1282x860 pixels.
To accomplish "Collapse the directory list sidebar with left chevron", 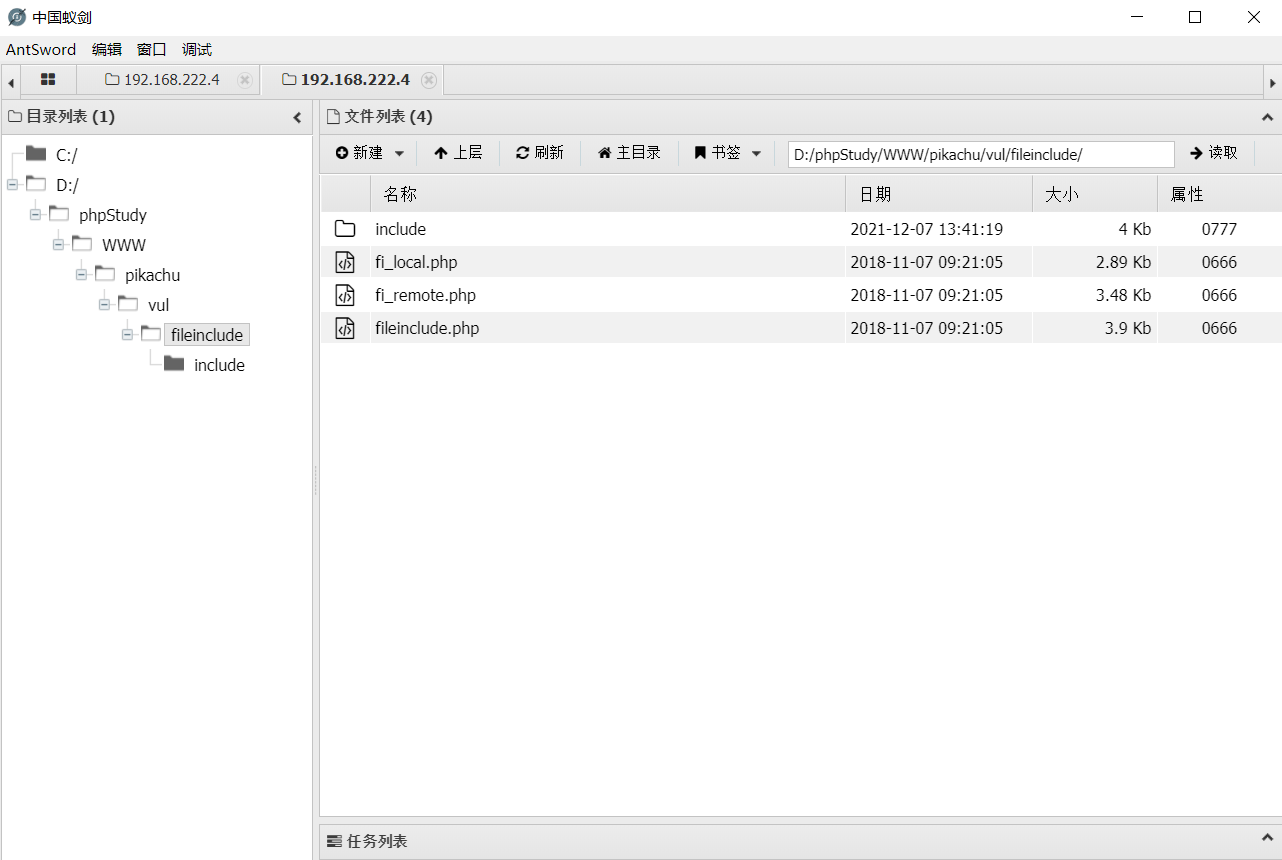I will pos(296,116).
